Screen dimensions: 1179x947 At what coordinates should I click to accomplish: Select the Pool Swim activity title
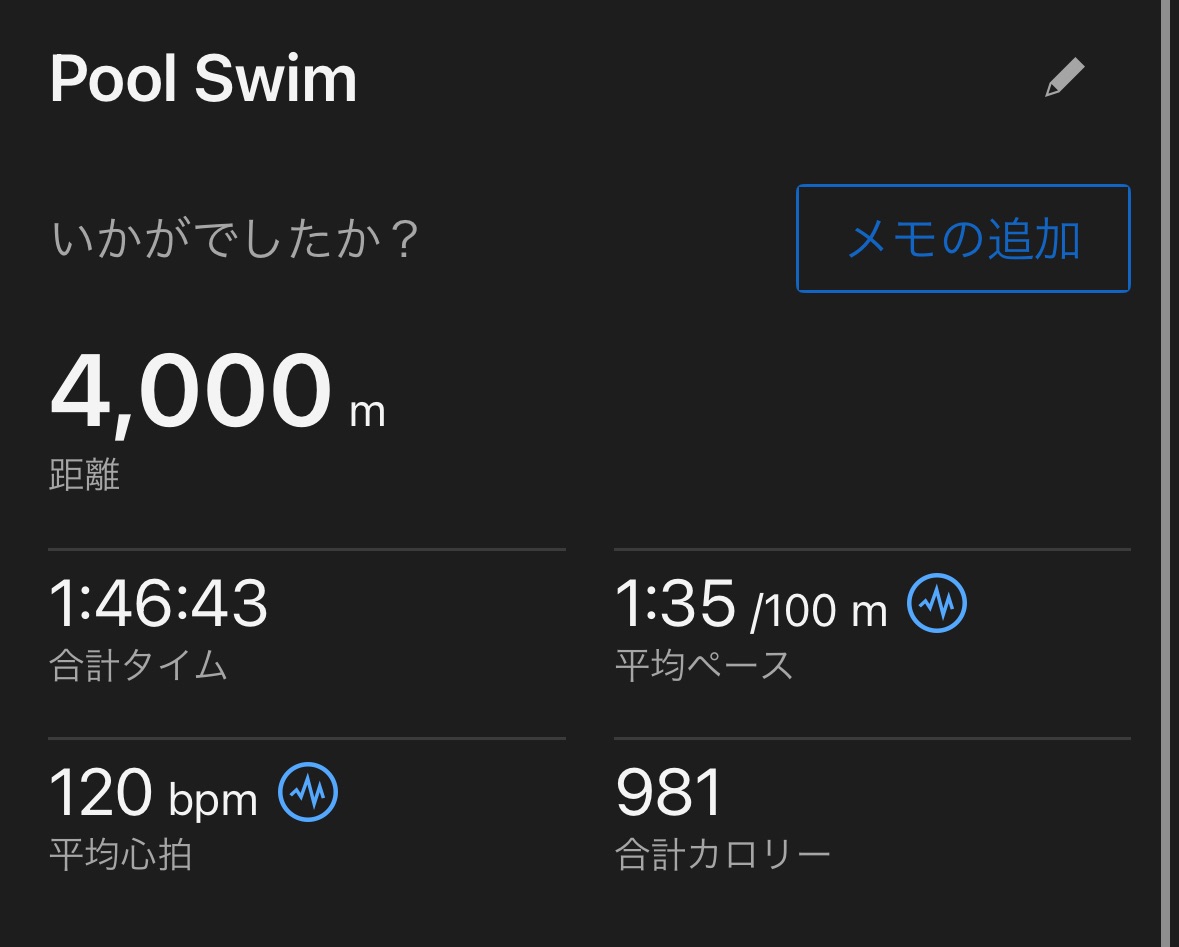(203, 79)
